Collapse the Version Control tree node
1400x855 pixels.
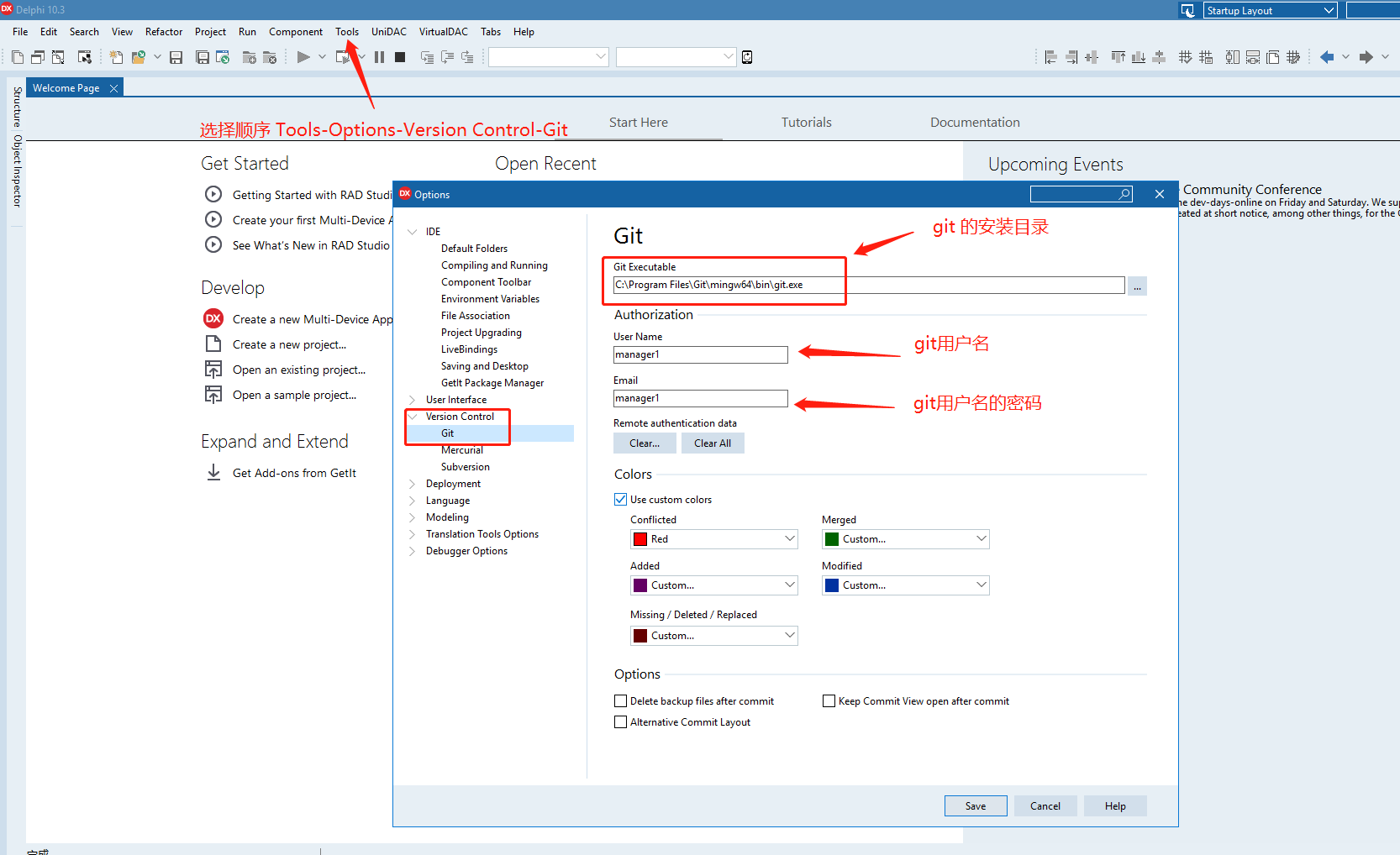412,417
